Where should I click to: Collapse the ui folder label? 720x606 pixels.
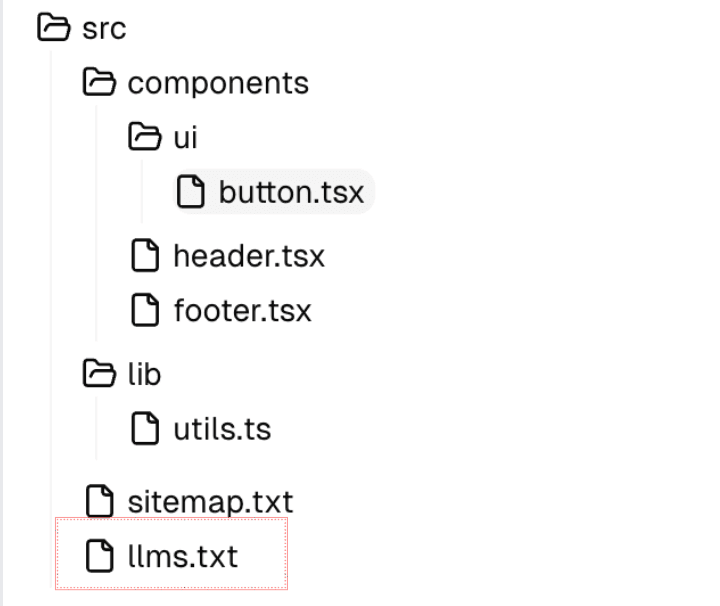[185, 137]
